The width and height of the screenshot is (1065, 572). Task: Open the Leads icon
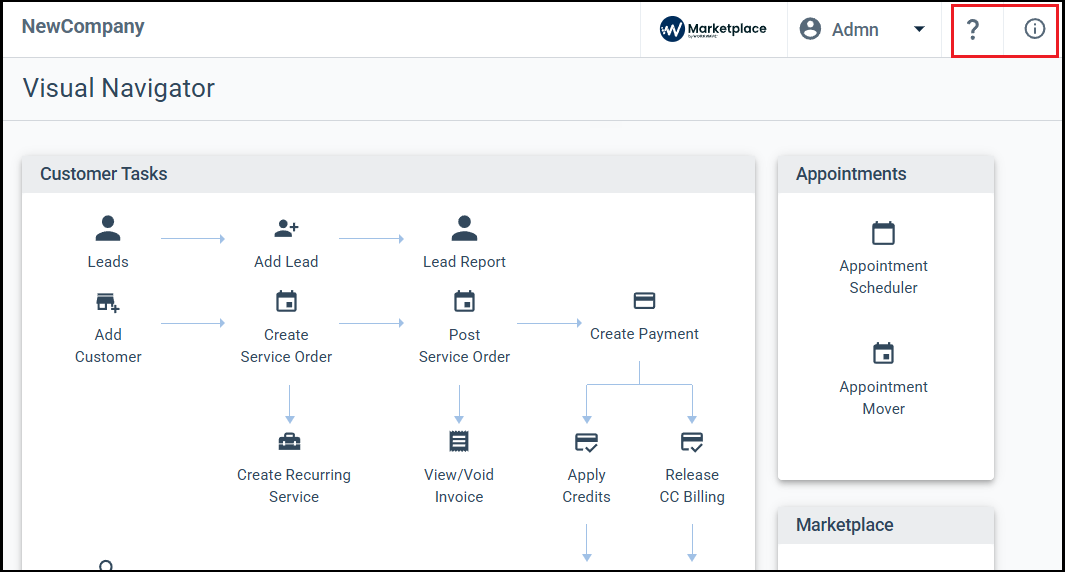[x=108, y=229]
